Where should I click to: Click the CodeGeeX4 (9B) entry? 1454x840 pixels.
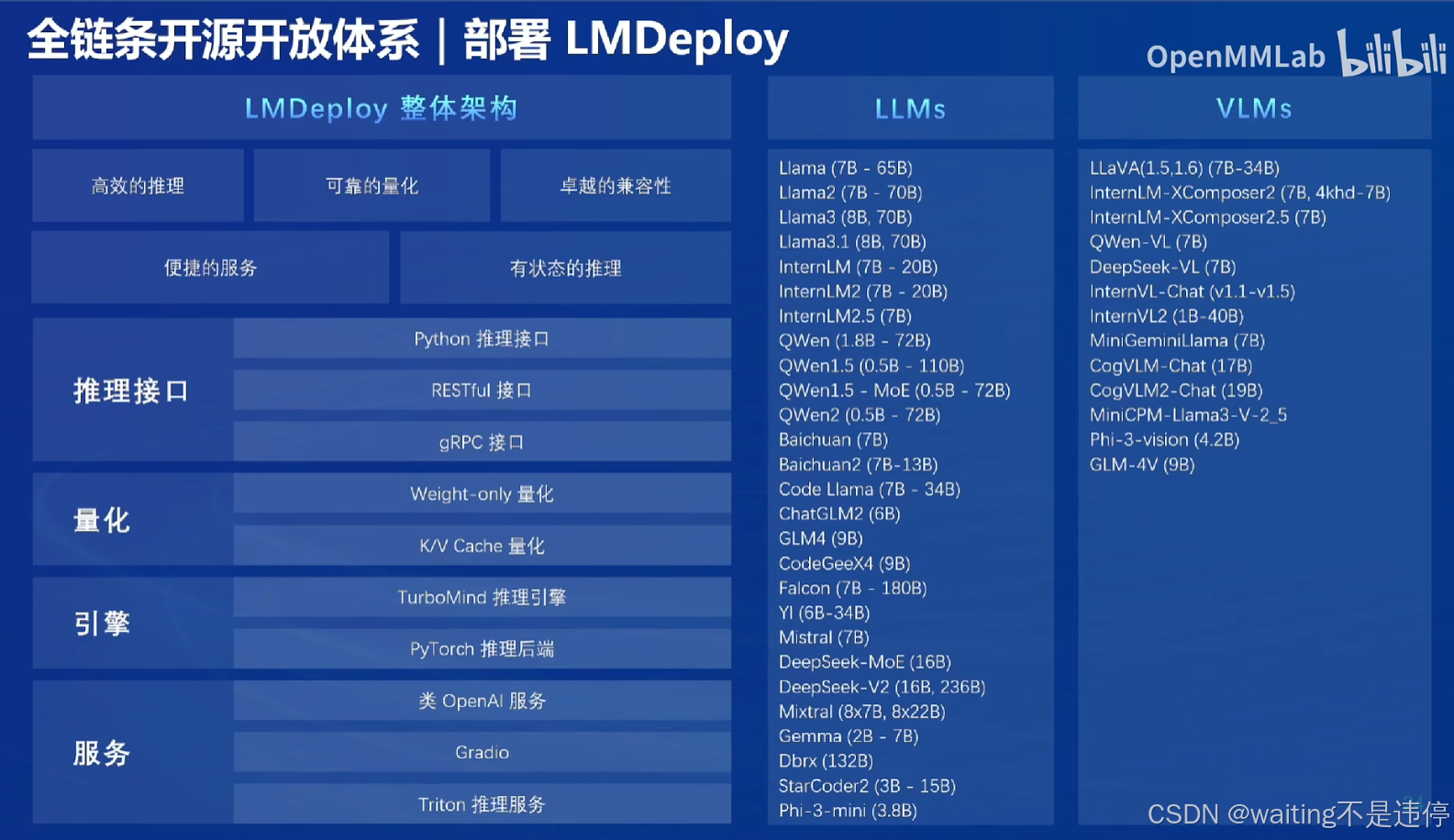pyautogui.click(x=844, y=564)
